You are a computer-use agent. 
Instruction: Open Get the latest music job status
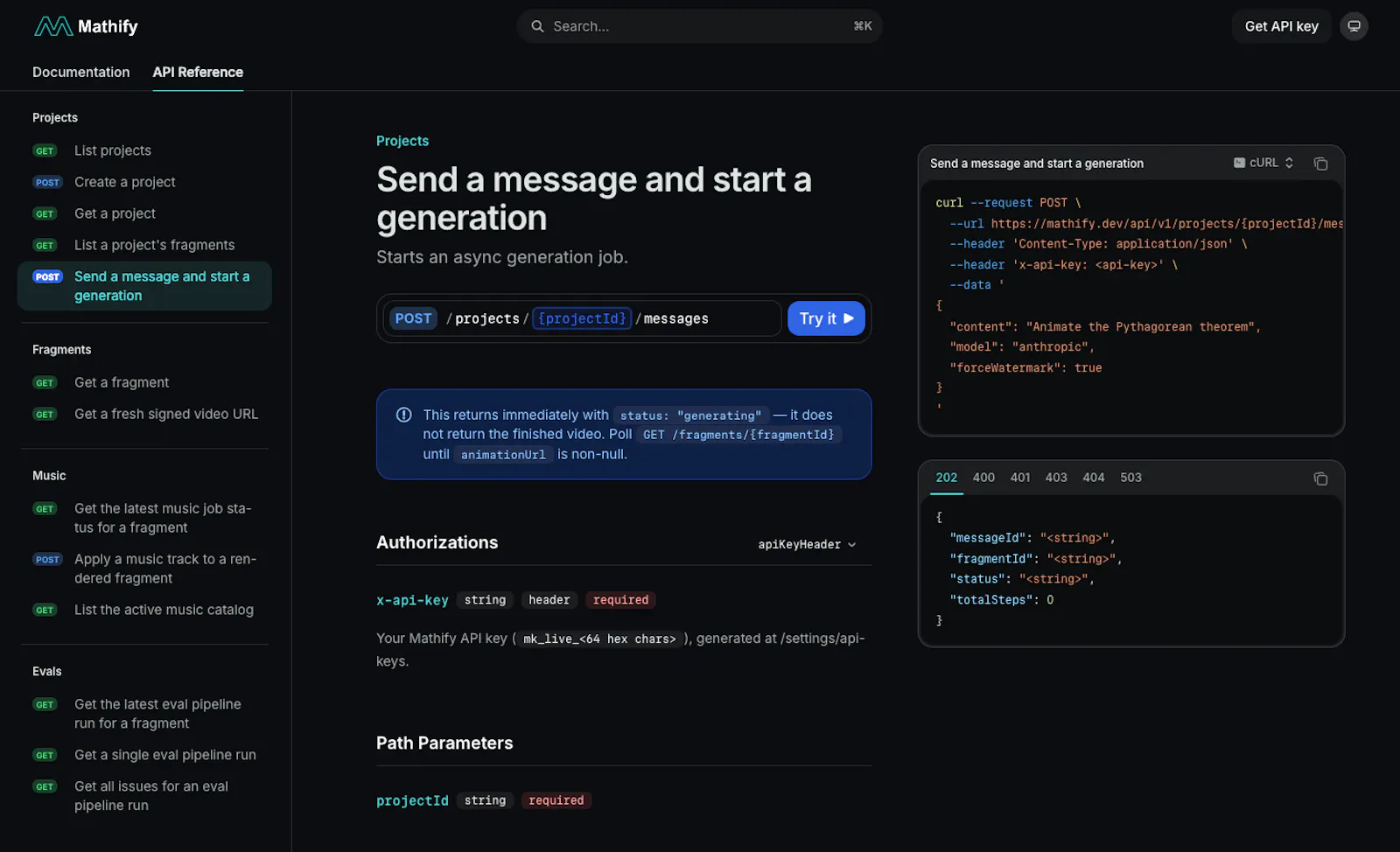click(x=144, y=518)
